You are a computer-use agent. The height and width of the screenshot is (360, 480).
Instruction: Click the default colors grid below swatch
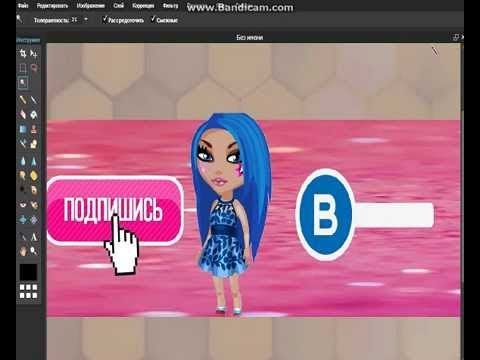pos(28,291)
